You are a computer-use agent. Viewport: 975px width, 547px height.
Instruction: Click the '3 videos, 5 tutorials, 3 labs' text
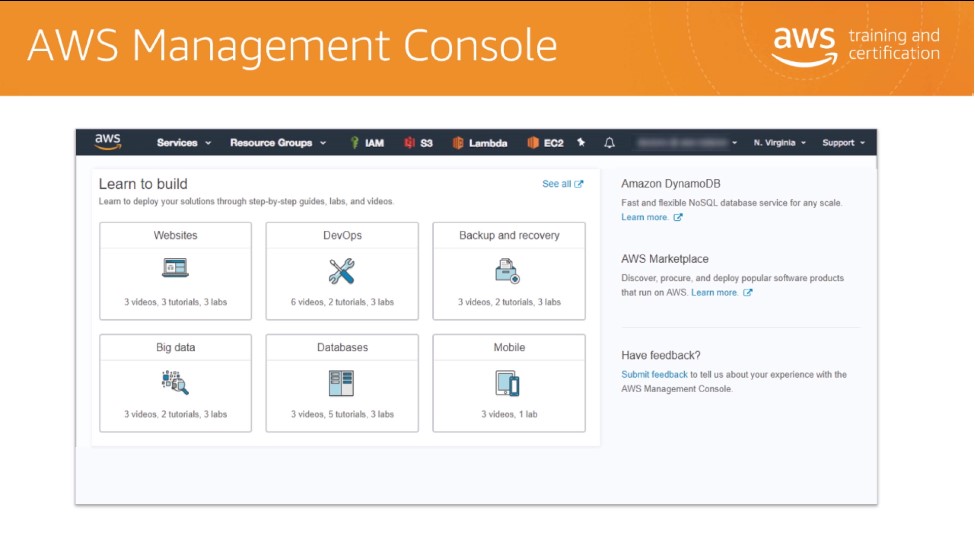342,414
